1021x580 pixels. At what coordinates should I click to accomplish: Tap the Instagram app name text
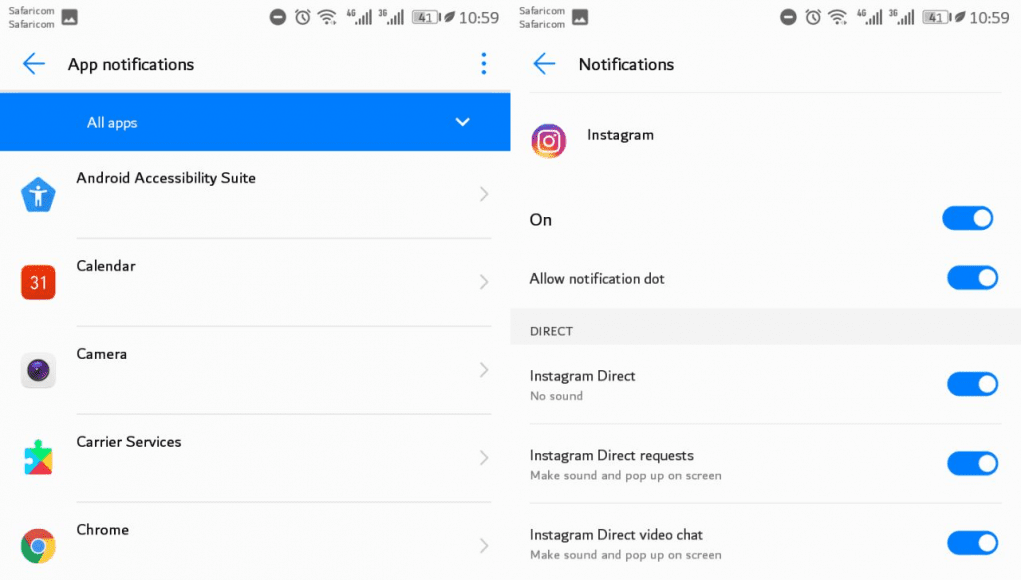(620, 135)
